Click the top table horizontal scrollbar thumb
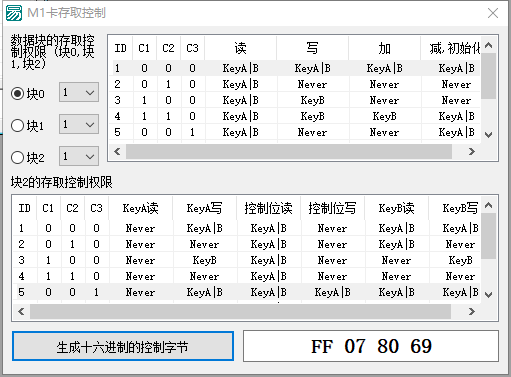511x377 pixels. pyautogui.click(x=289, y=152)
